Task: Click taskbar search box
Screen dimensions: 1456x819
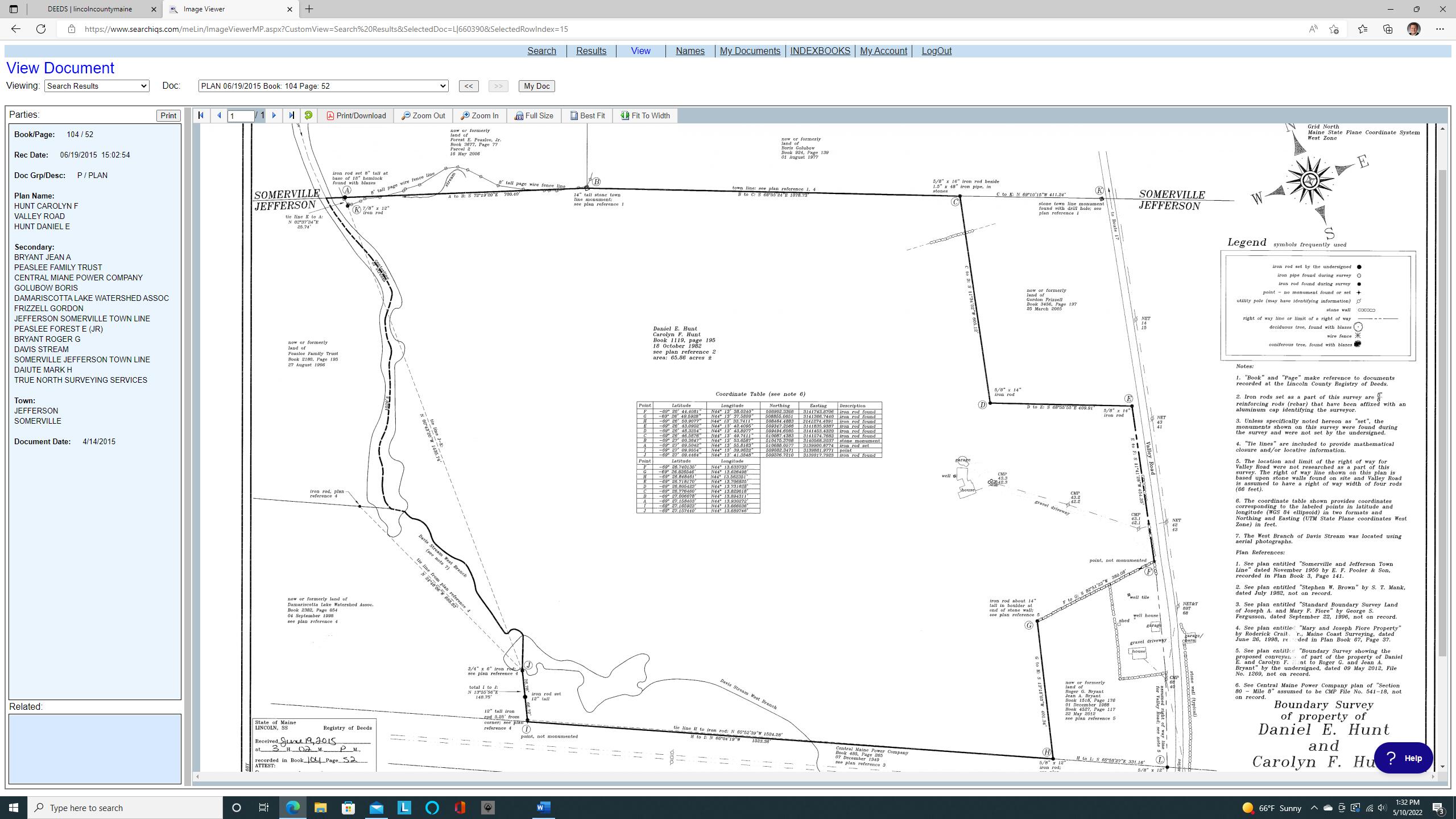Action: (x=125, y=808)
